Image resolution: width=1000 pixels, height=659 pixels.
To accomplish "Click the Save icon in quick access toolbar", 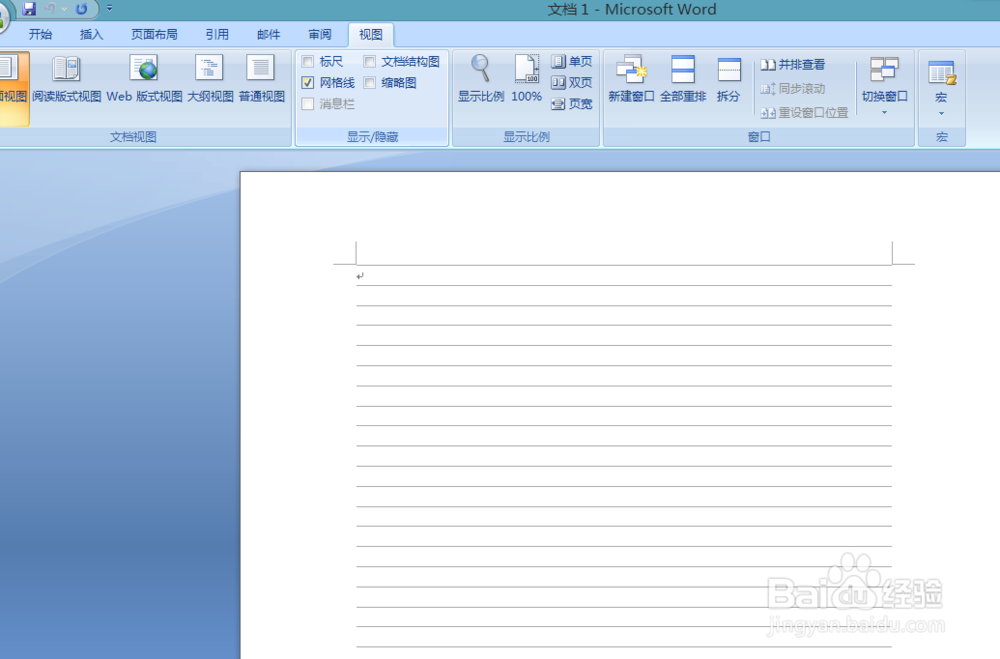I will click(29, 9).
